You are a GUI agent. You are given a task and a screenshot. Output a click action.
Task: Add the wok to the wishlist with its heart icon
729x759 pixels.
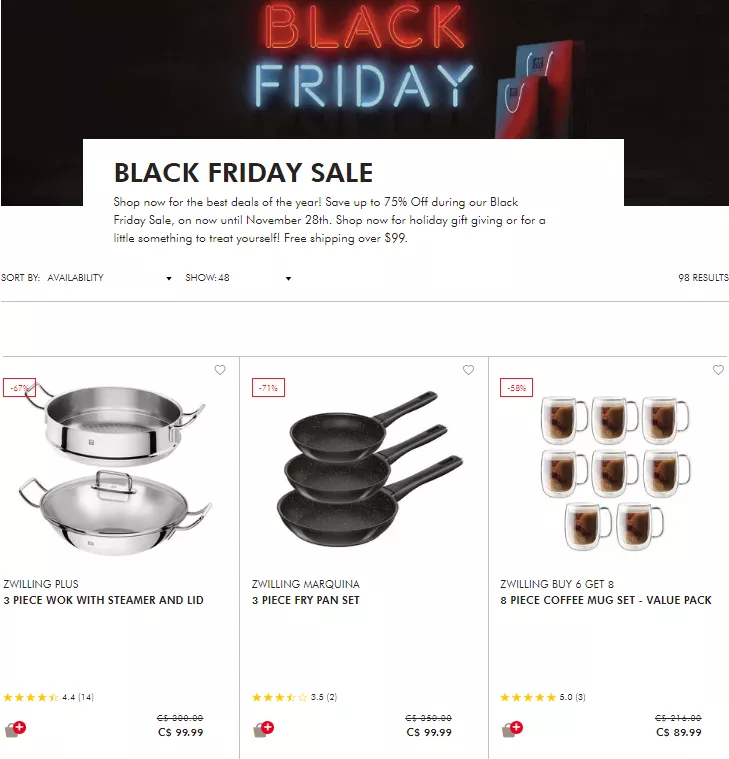tap(220, 370)
